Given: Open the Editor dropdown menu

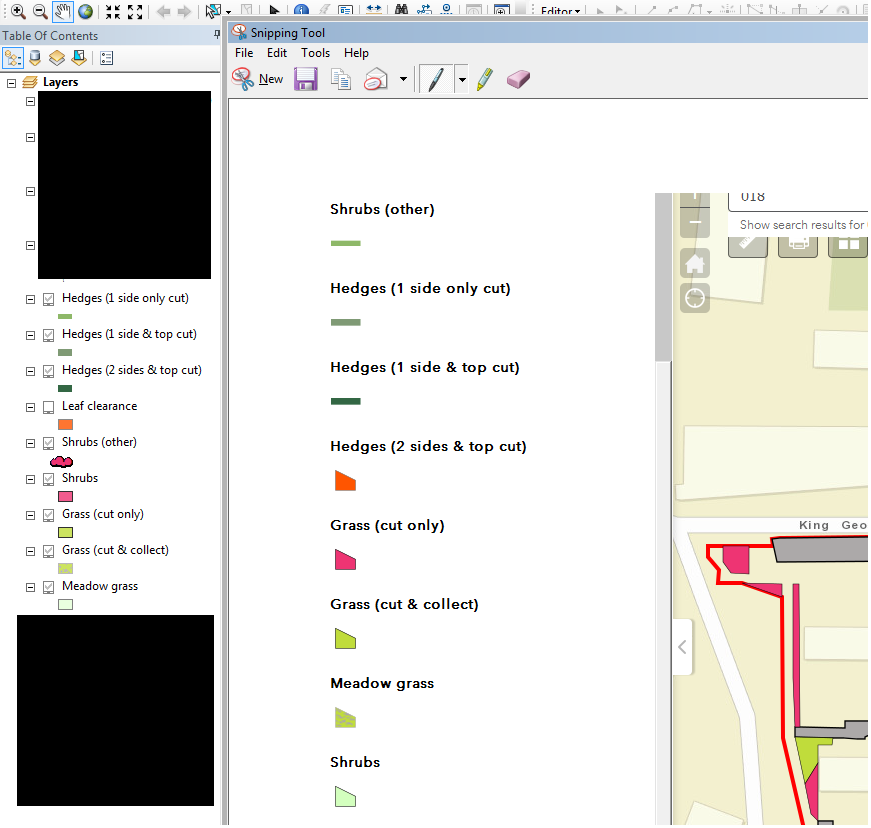Looking at the screenshot, I should pos(560,11).
